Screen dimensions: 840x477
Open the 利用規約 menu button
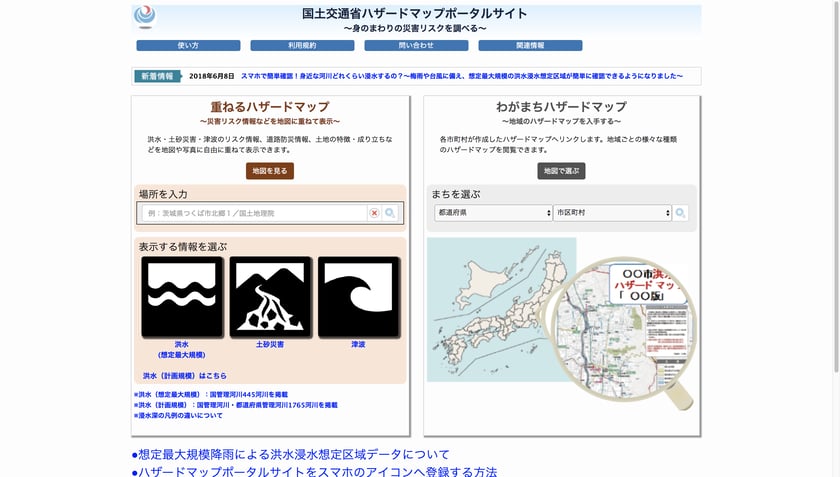coord(302,46)
